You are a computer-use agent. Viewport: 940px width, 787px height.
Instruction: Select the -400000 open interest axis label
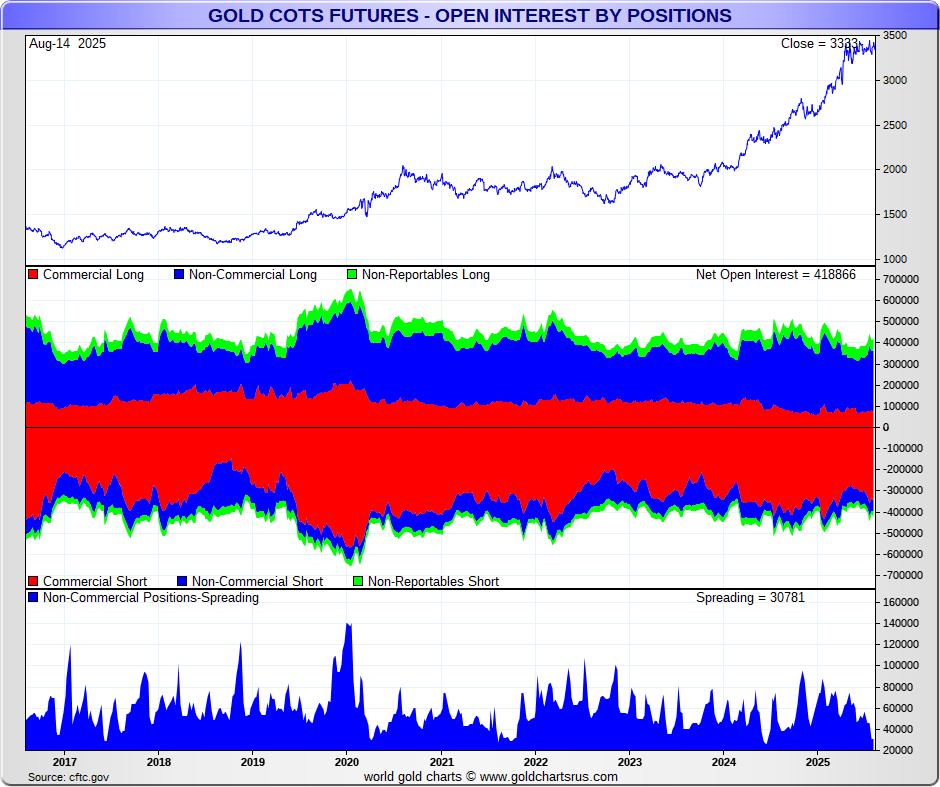[901, 512]
